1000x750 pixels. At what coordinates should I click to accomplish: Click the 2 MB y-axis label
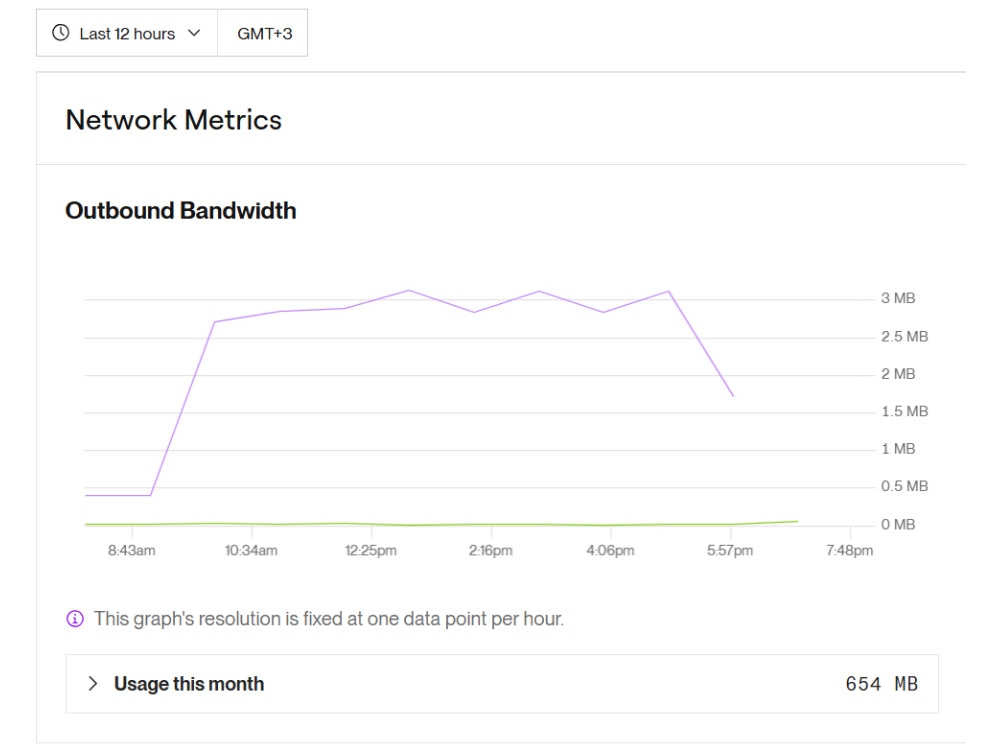(x=898, y=374)
